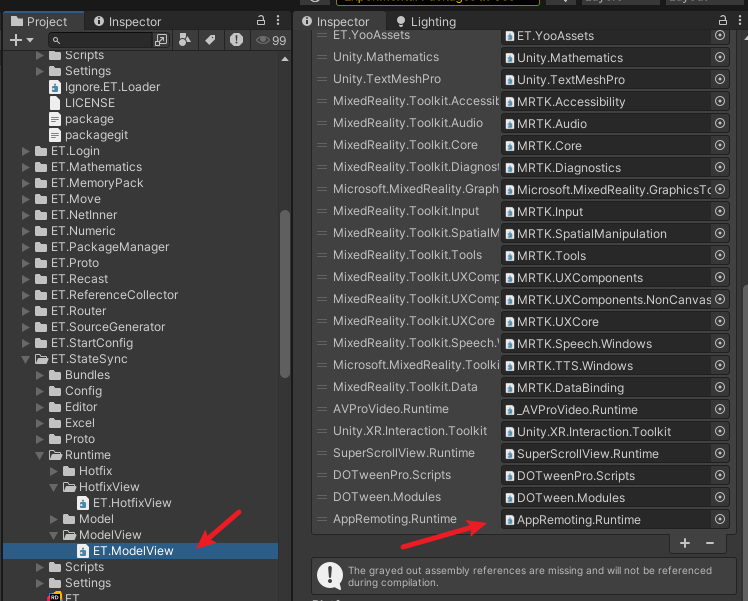
Task: Open object picker for MRTK.UXCore
Action: [720, 321]
